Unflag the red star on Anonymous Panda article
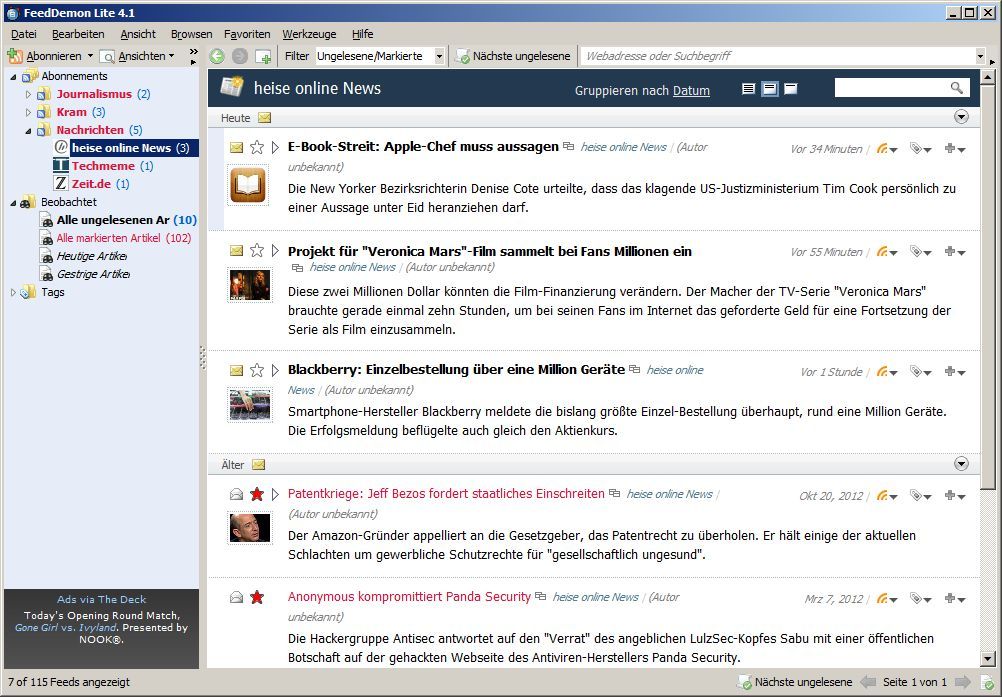 [257, 597]
